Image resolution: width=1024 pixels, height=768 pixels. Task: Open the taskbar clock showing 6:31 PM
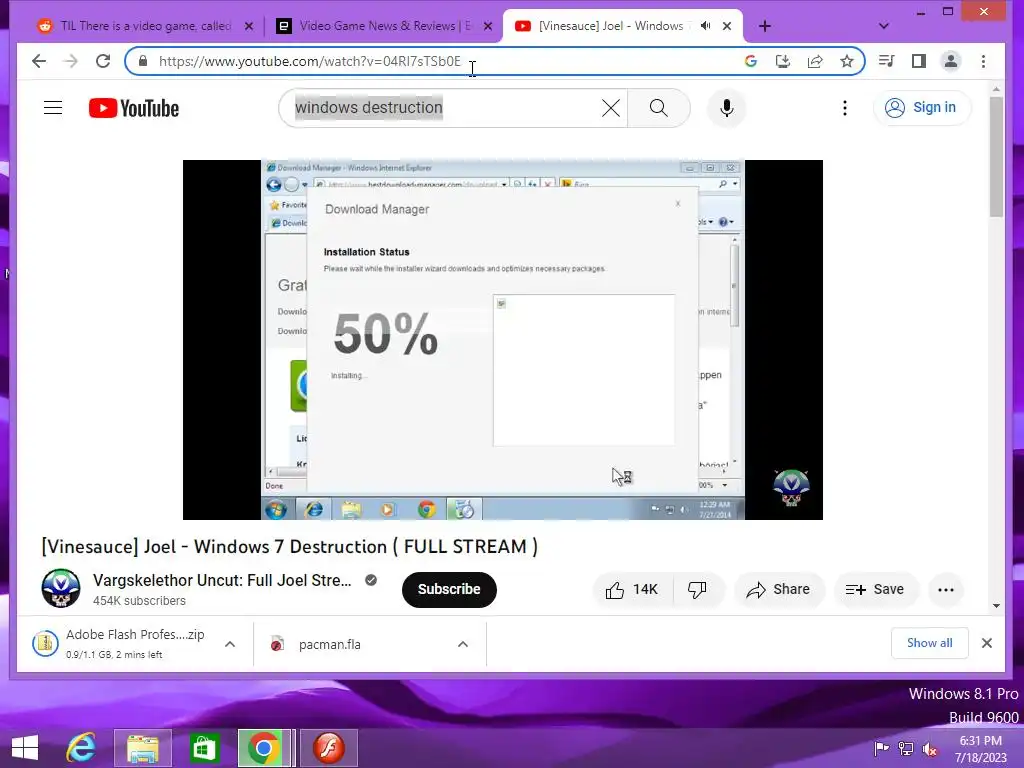(981, 748)
